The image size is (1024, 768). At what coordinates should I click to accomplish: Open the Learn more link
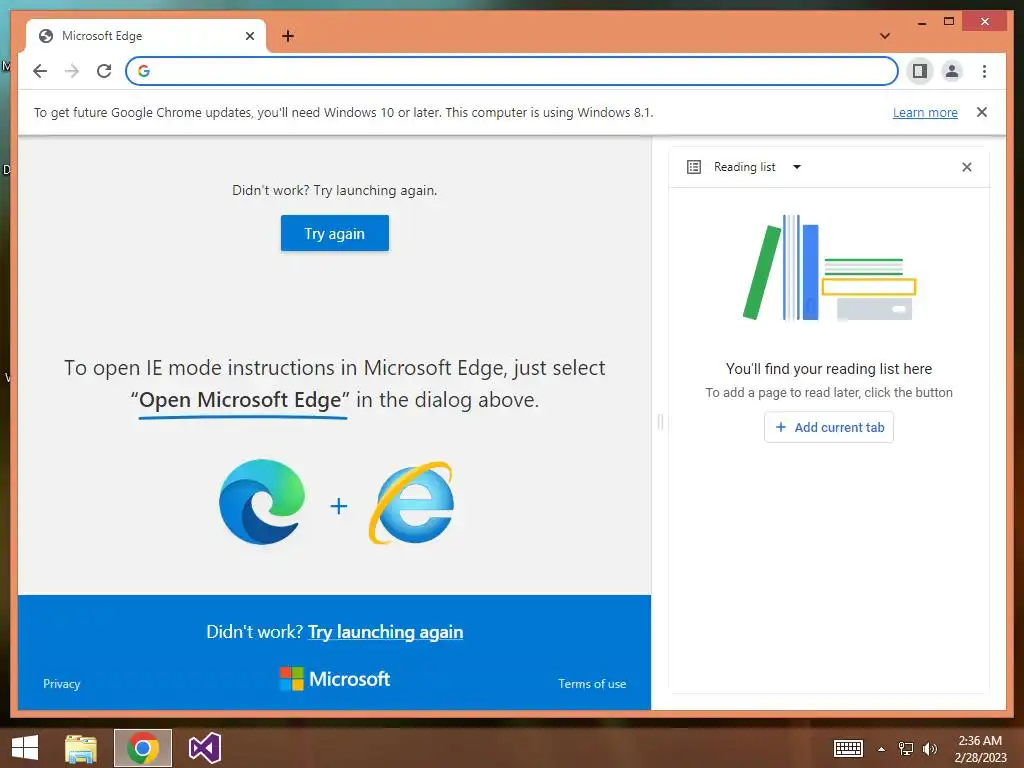[x=925, y=112]
